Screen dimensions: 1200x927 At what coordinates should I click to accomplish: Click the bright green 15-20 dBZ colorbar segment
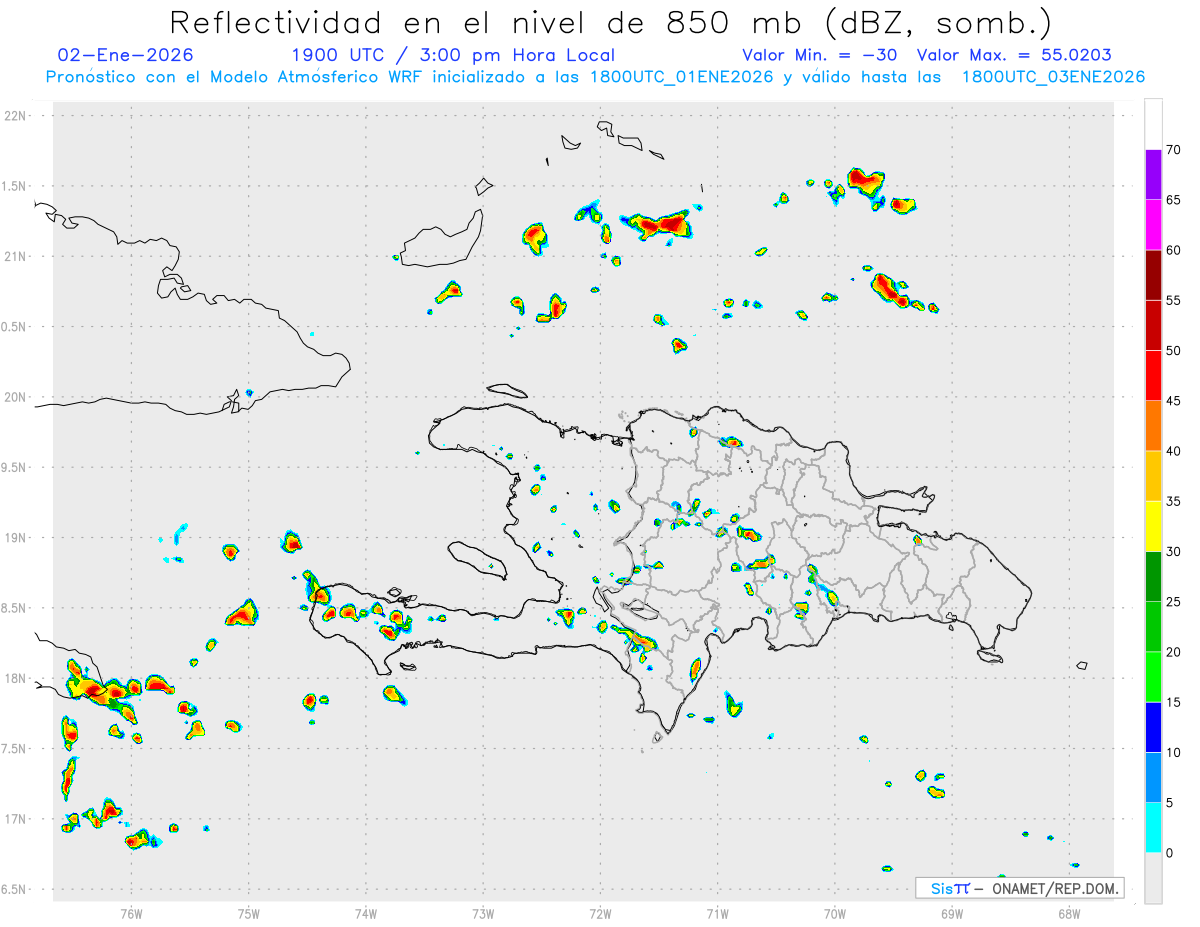click(1153, 677)
